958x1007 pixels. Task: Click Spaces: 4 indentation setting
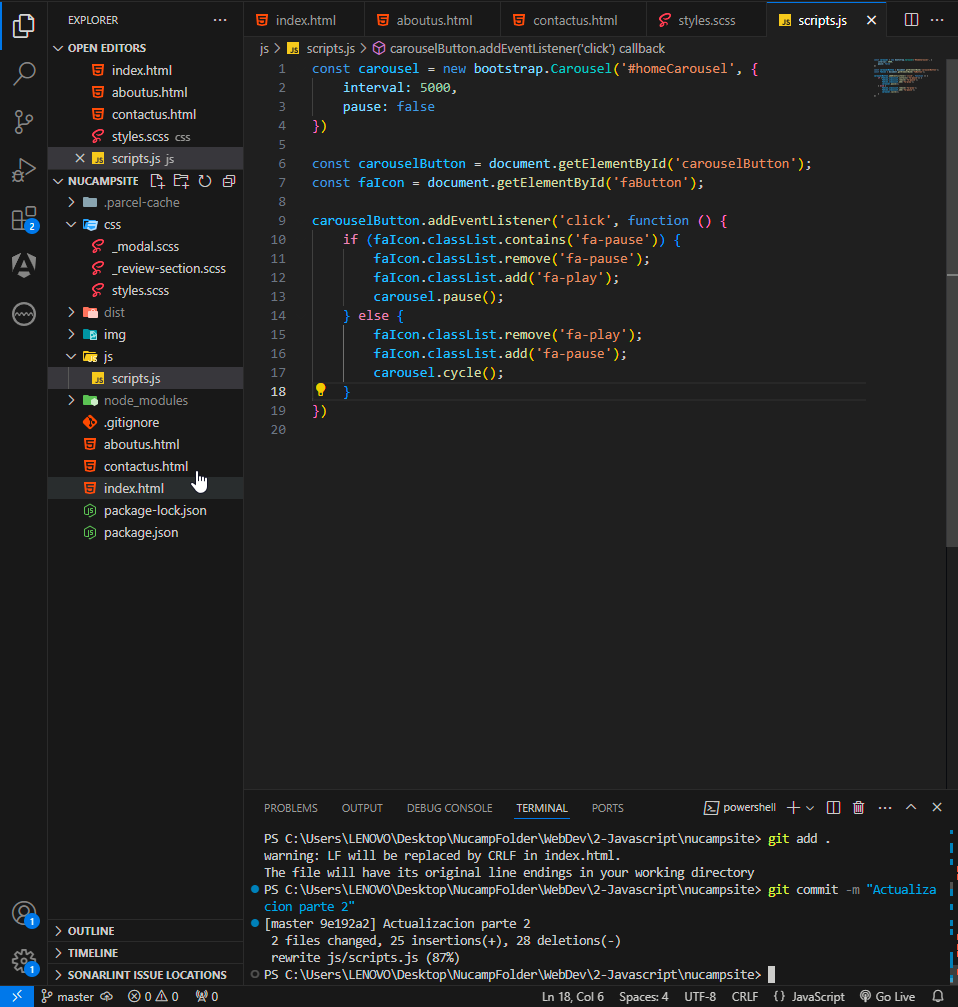coord(643,997)
